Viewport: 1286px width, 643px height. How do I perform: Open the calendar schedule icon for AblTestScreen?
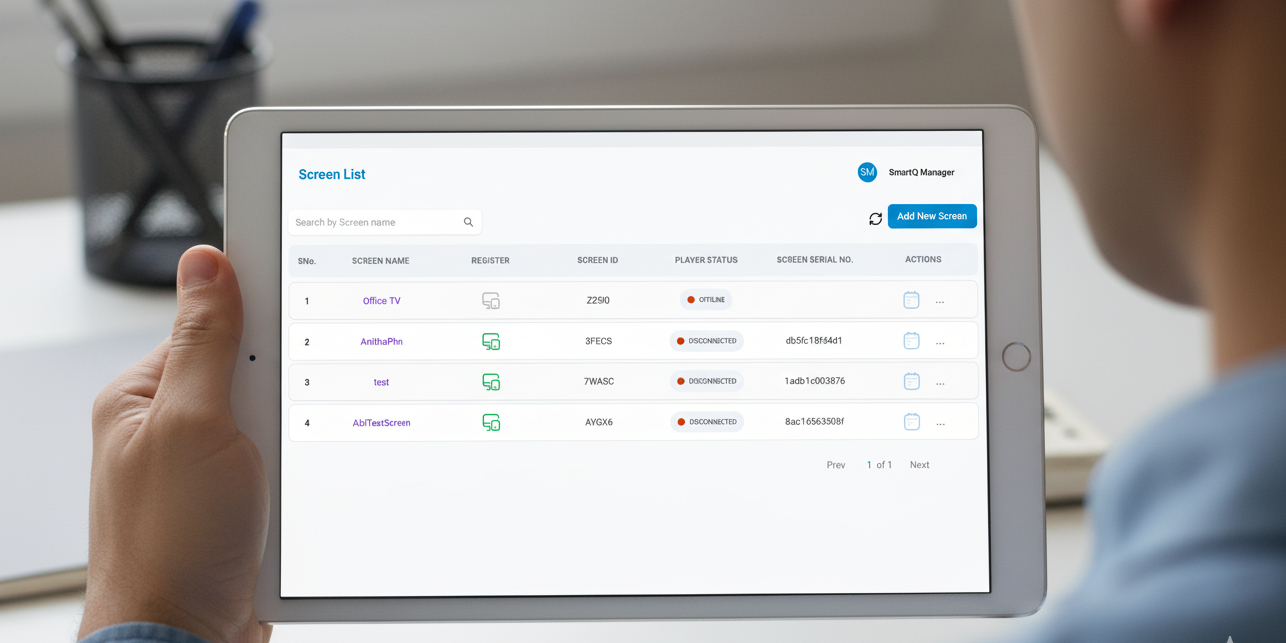click(x=911, y=422)
